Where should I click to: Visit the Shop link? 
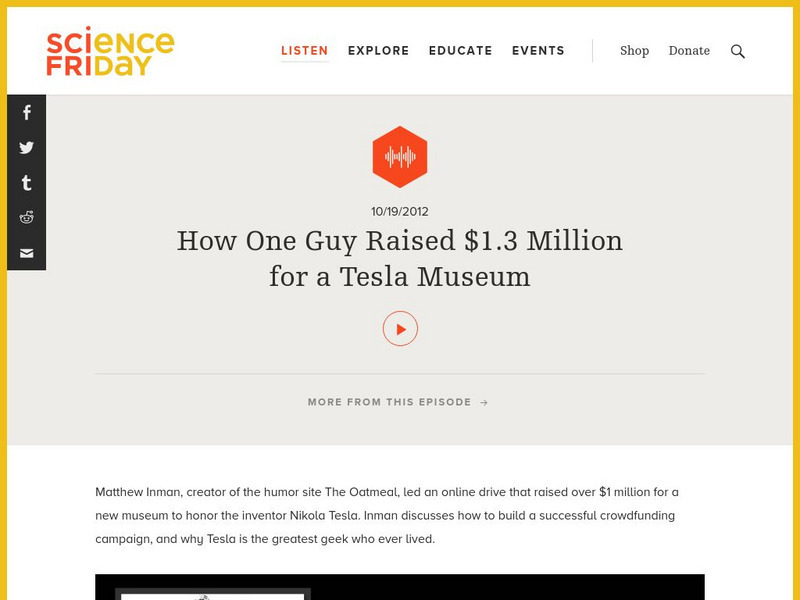pos(634,51)
